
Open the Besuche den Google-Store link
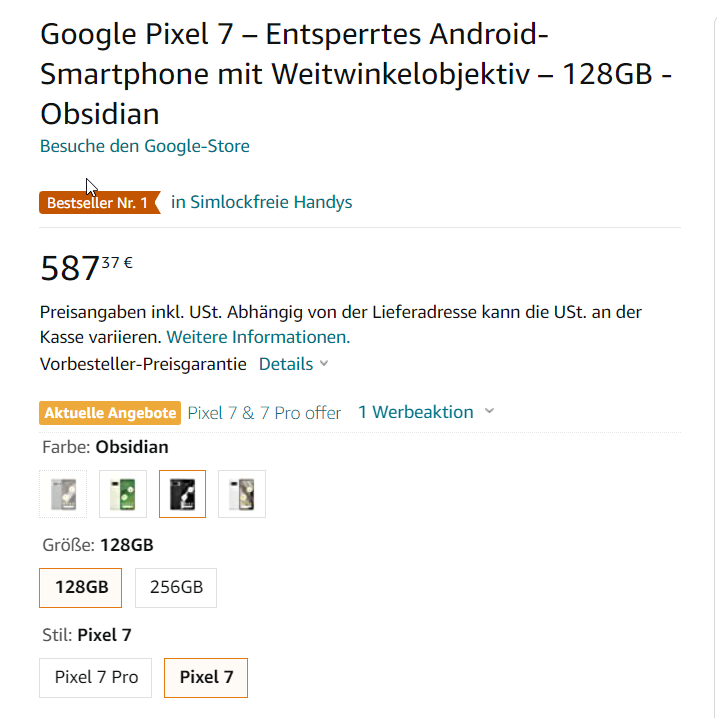145,146
